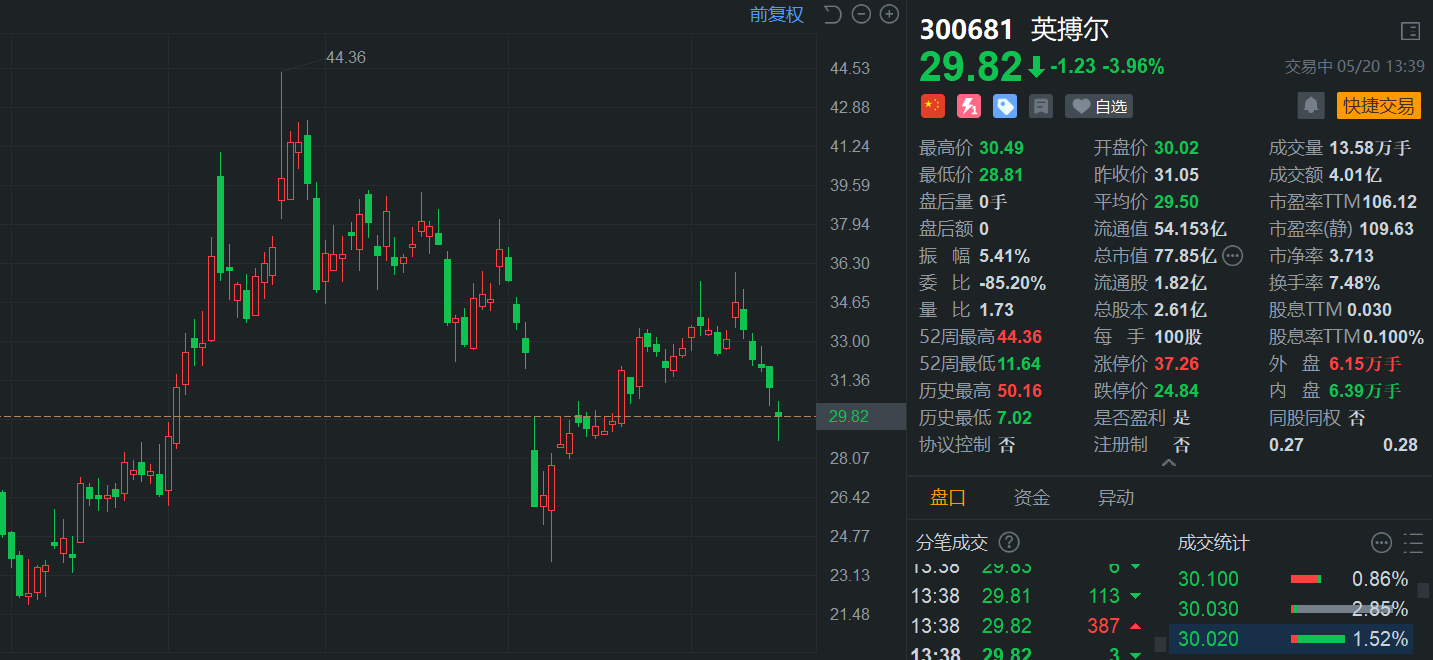Image resolution: width=1433 pixels, height=660 pixels.
Task: Click the 委比 value -85.20%
Action: pos(1012,283)
